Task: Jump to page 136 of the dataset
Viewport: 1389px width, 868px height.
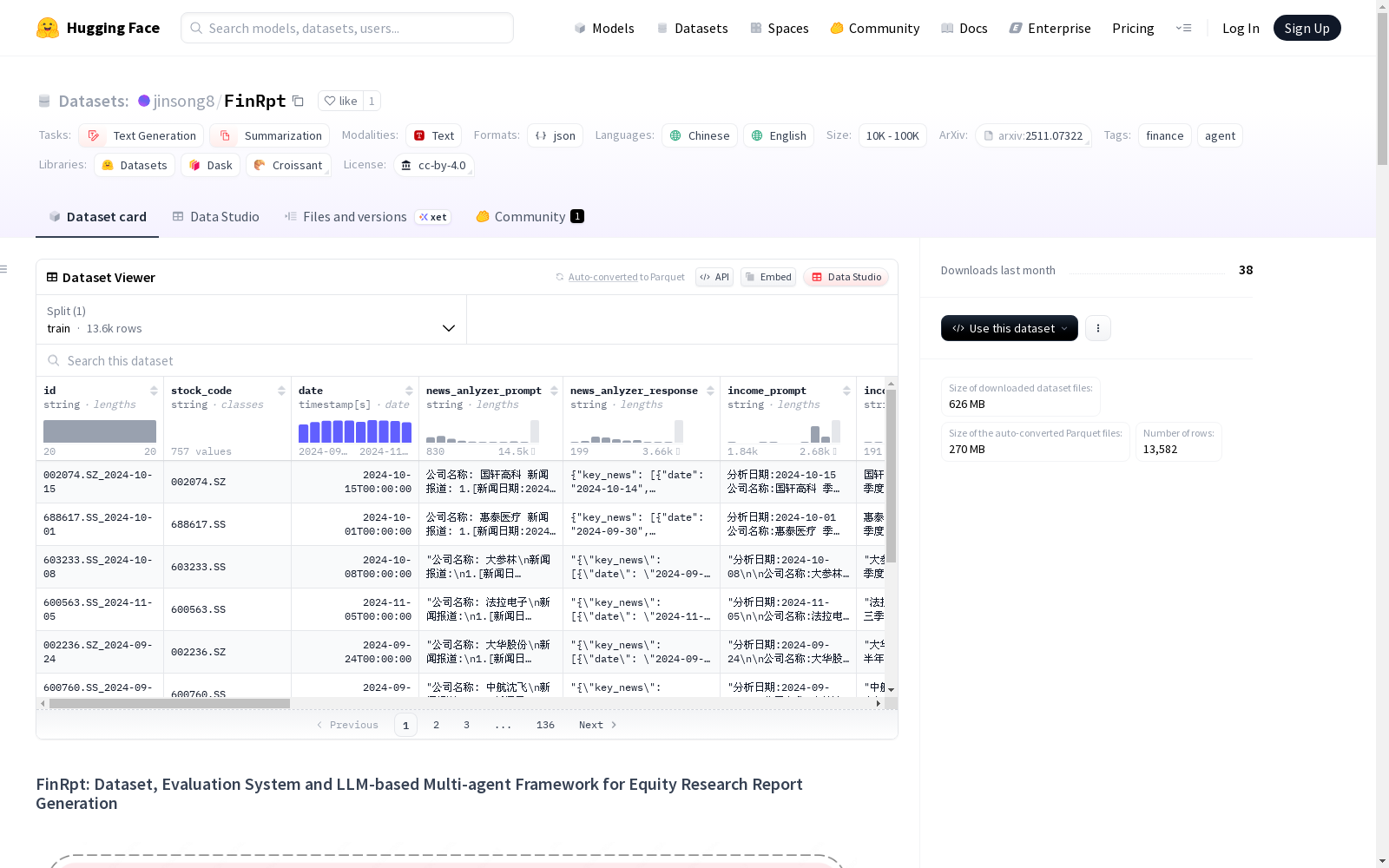Action: (x=545, y=725)
